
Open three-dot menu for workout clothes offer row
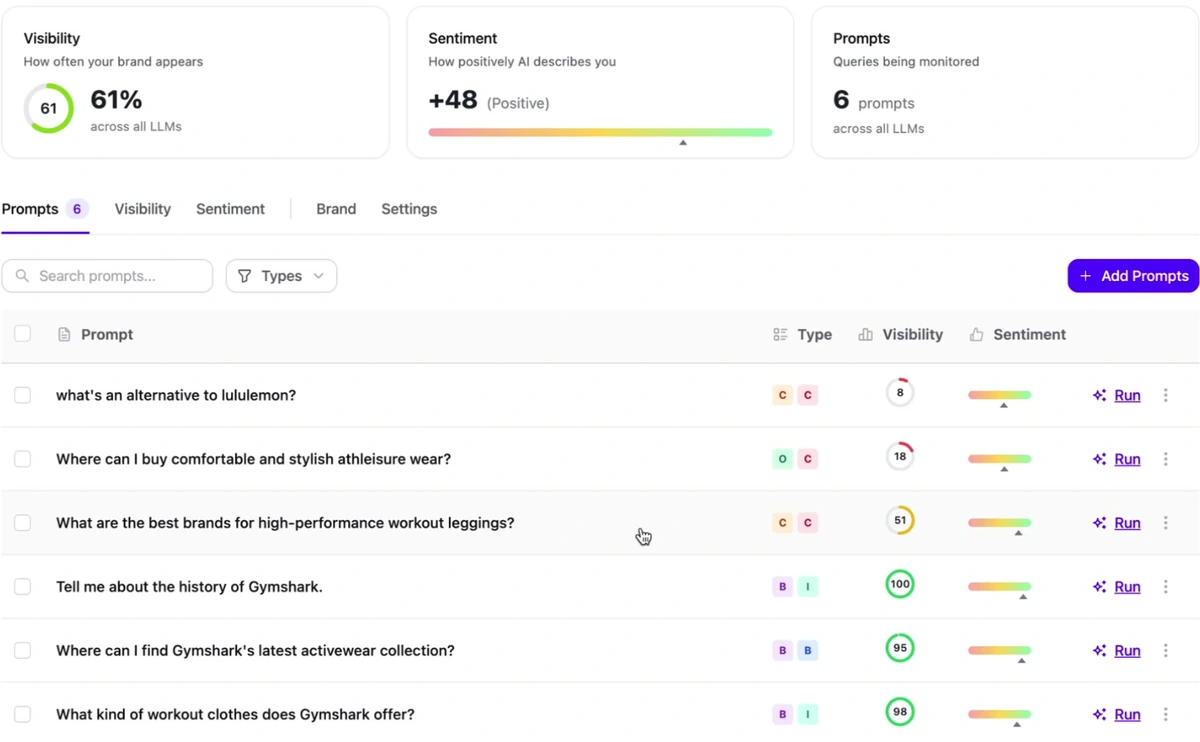(x=1165, y=715)
